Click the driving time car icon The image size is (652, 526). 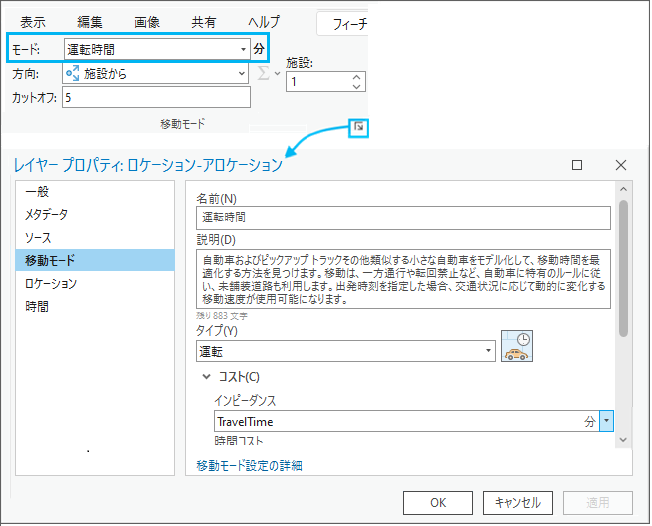click(x=517, y=346)
